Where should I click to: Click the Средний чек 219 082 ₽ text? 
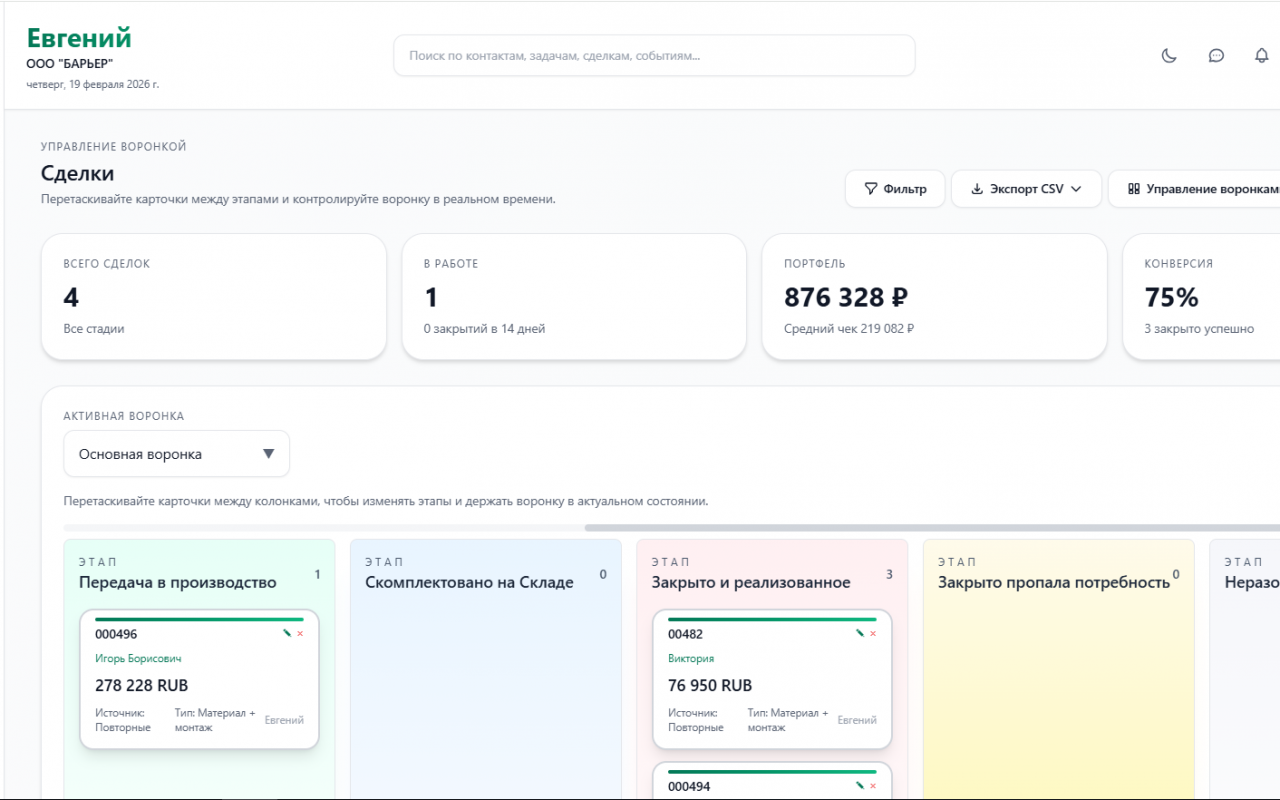(849, 328)
